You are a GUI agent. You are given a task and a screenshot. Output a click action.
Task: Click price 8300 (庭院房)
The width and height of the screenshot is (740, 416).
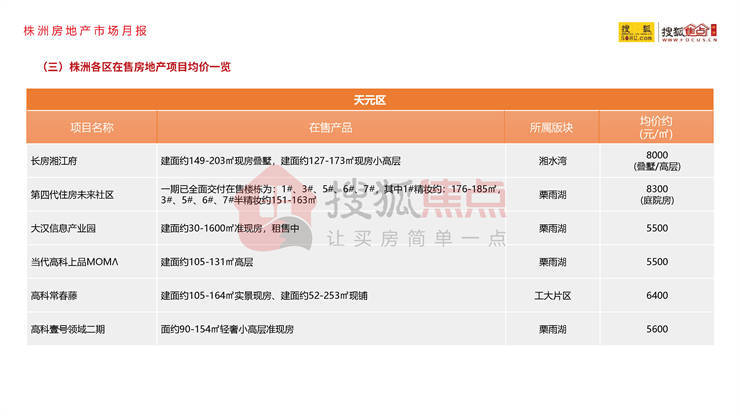[657, 195]
